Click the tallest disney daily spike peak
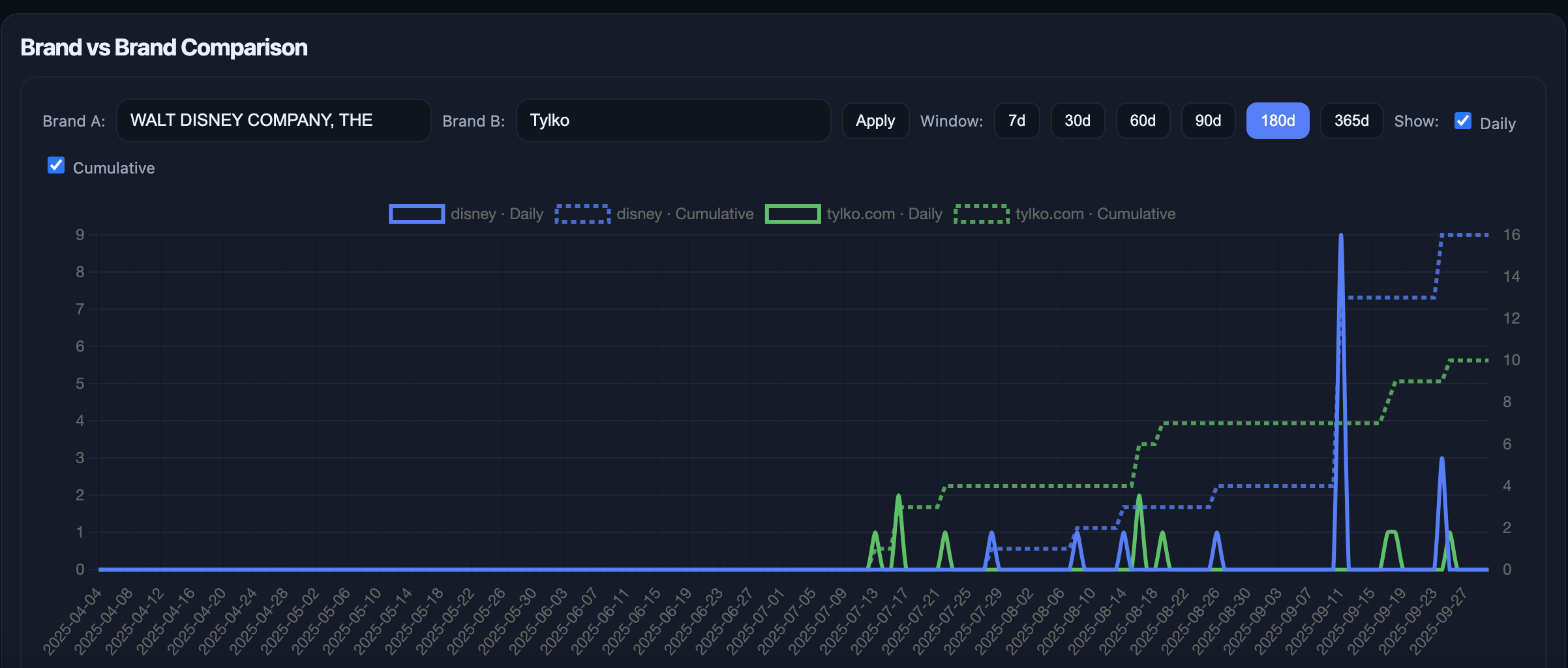This screenshot has width=1568, height=668. click(1340, 235)
